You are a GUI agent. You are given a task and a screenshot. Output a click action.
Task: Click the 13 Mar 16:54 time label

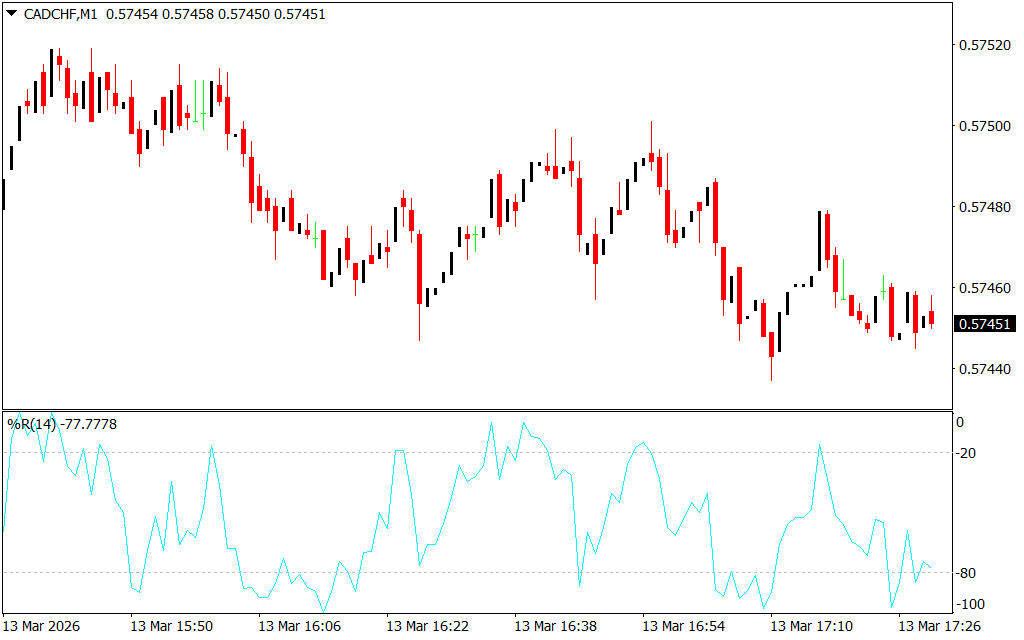683,626
